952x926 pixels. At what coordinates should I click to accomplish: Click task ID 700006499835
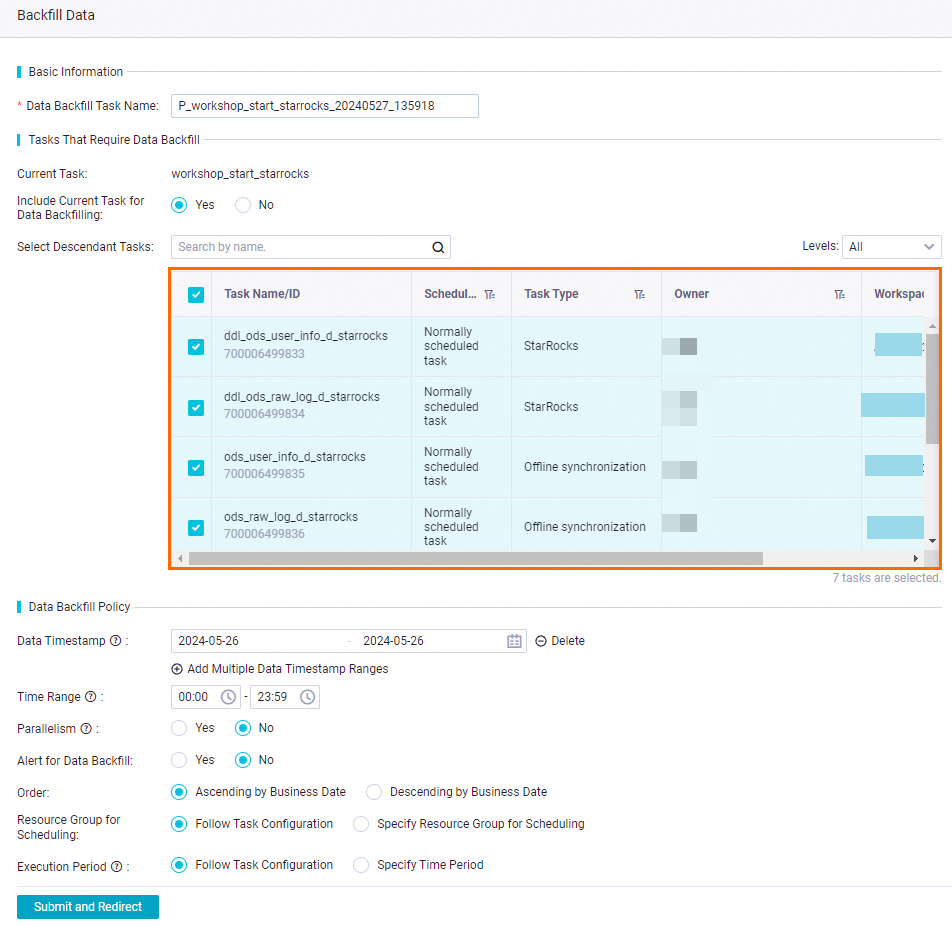(x=264, y=474)
